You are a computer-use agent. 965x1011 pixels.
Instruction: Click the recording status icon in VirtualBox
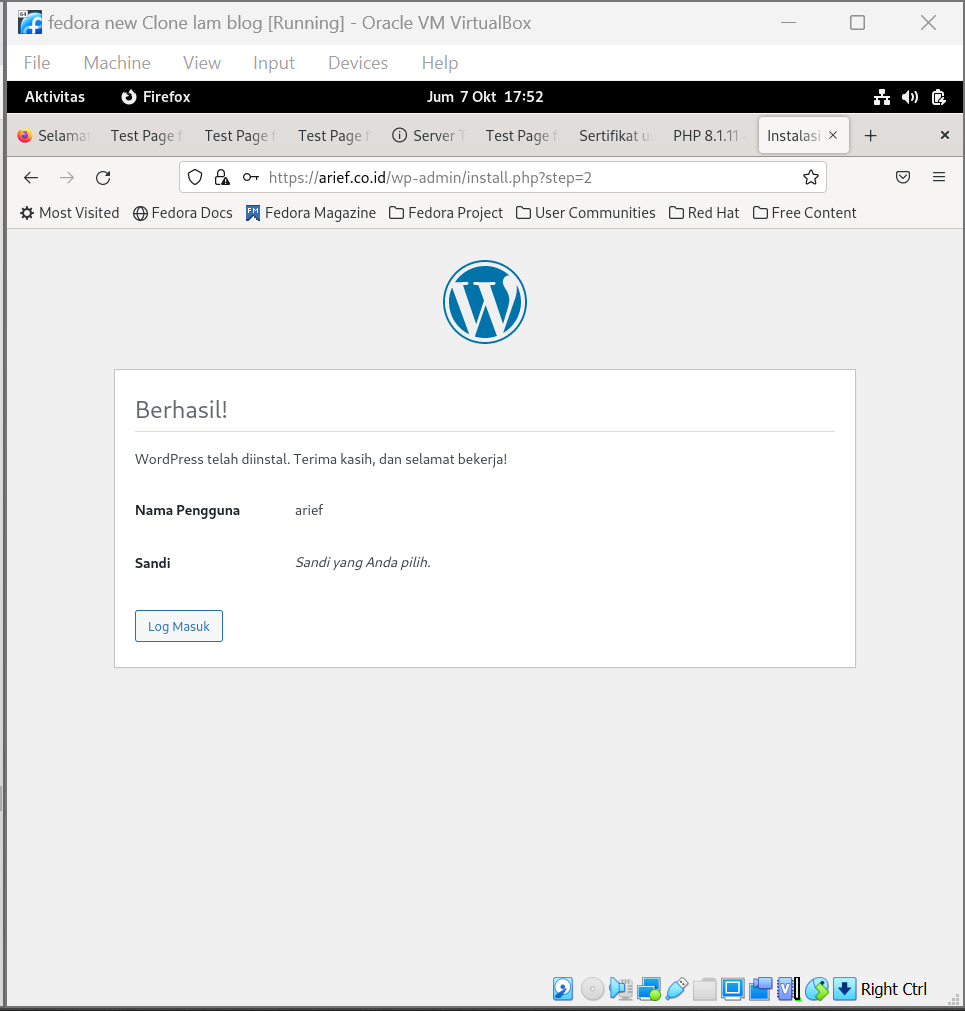[761, 988]
